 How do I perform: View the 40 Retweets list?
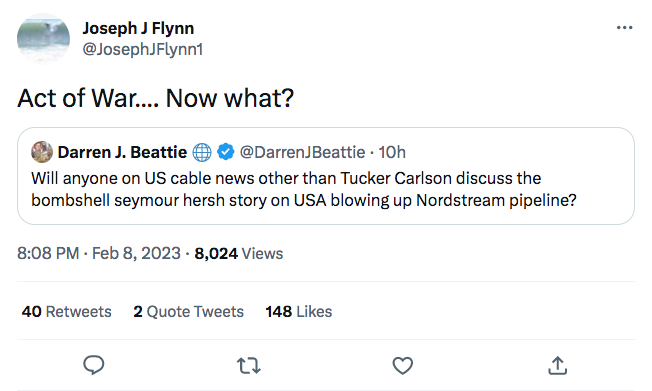tap(67, 312)
